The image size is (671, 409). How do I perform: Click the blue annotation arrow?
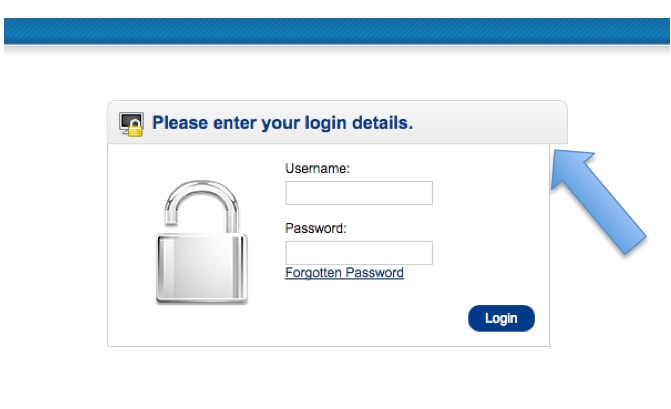click(x=598, y=202)
